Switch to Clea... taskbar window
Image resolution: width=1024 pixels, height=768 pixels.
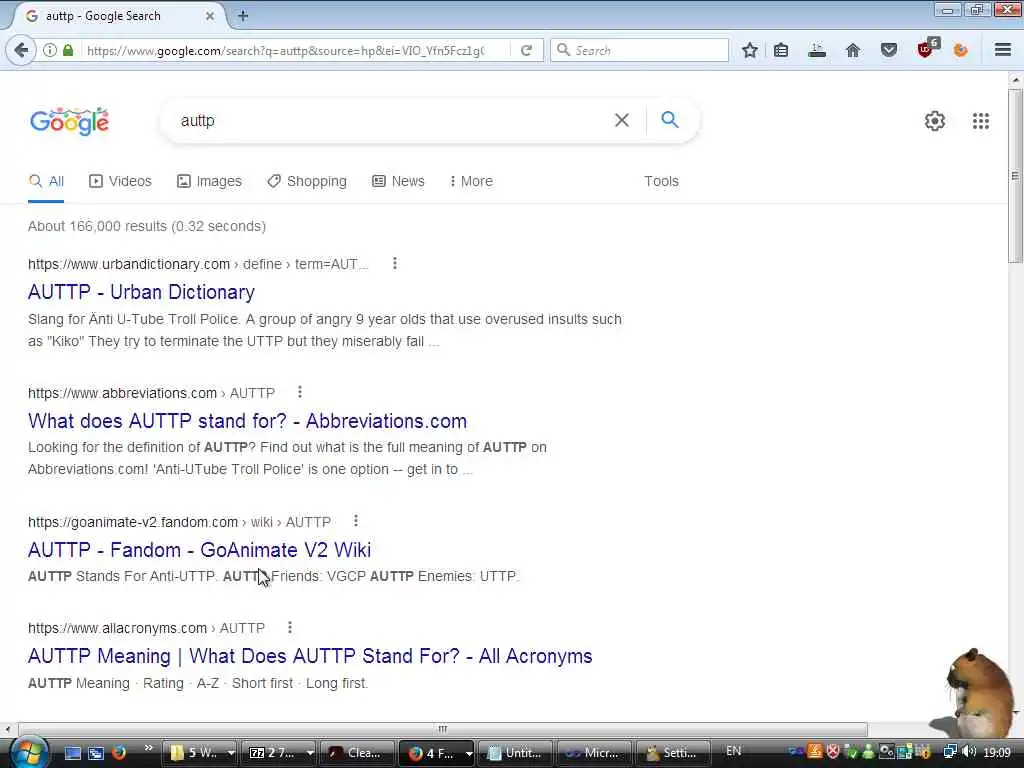tap(357, 753)
